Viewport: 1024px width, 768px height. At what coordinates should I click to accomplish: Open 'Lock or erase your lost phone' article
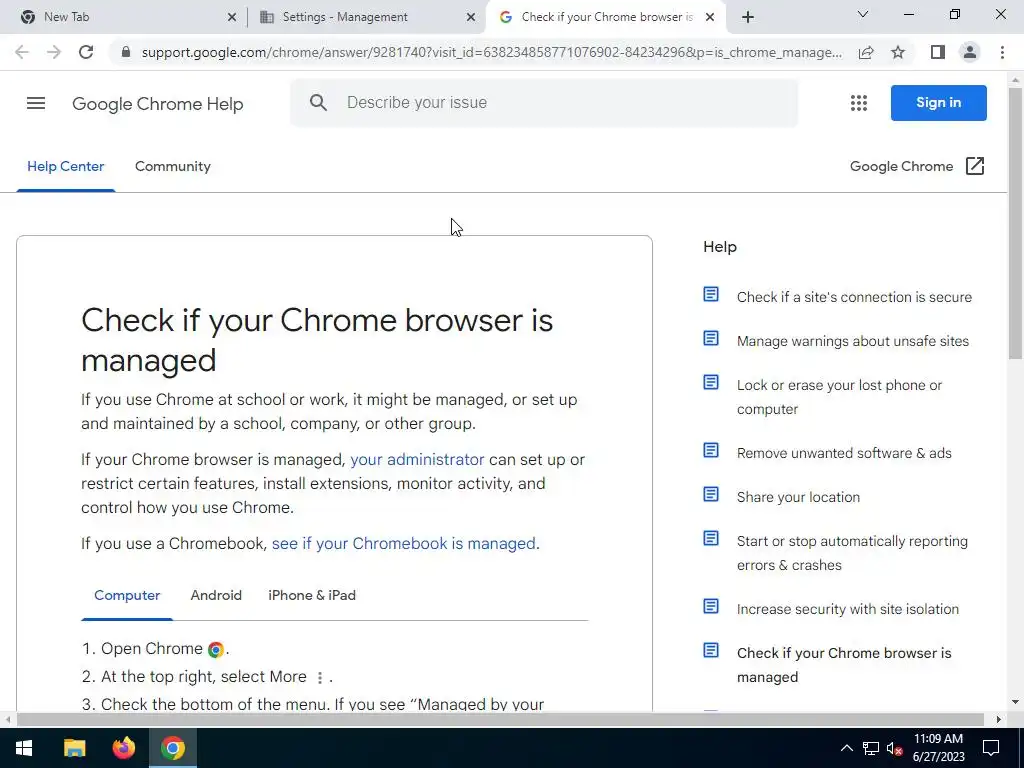(x=839, y=397)
